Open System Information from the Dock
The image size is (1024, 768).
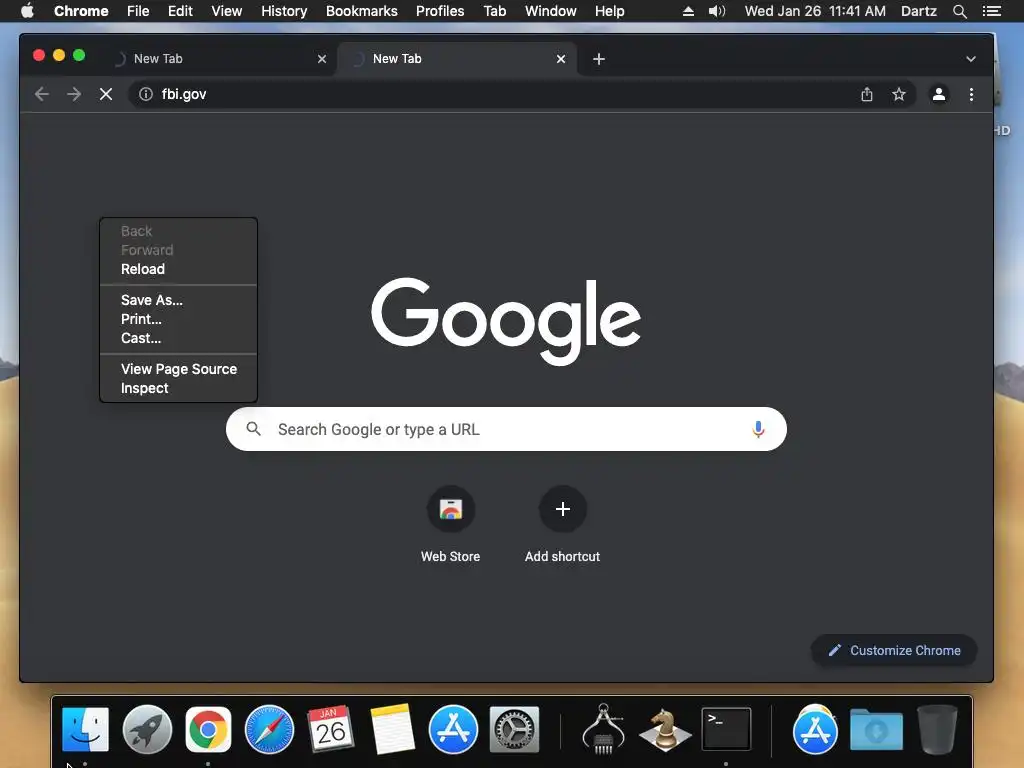tap(603, 729)
